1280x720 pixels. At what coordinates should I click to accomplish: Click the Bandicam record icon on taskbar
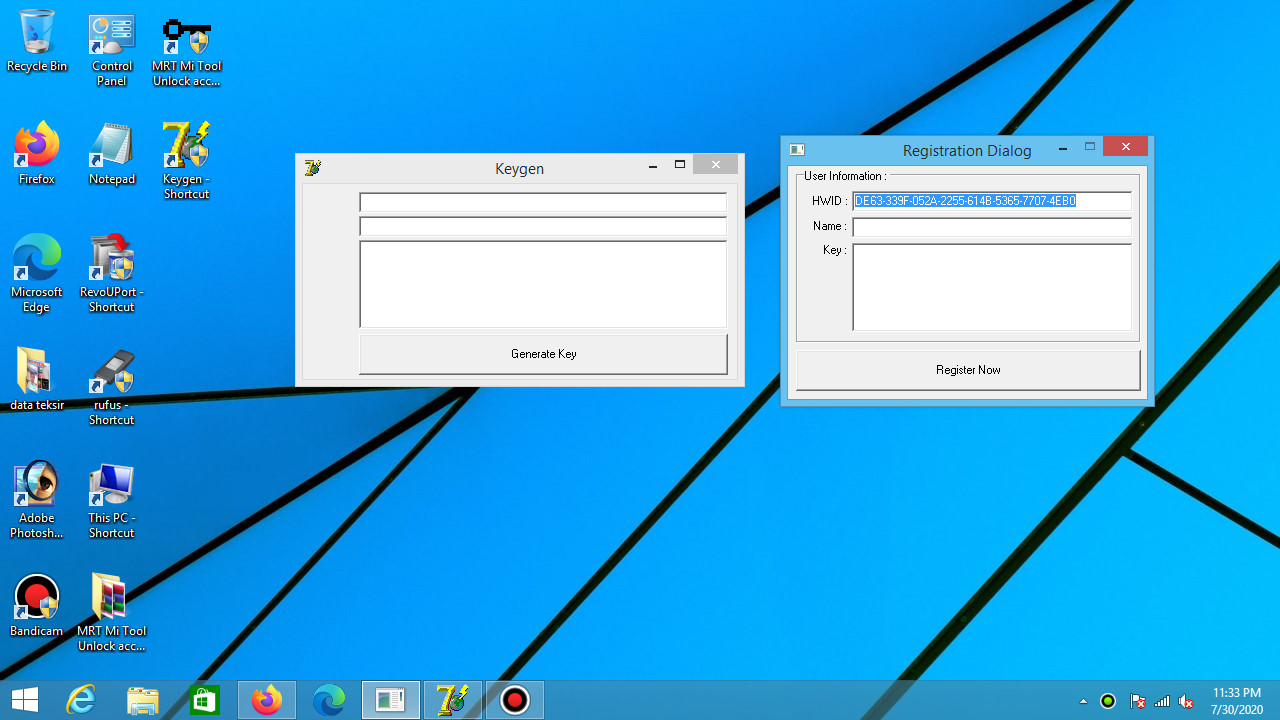pos(515,700)
